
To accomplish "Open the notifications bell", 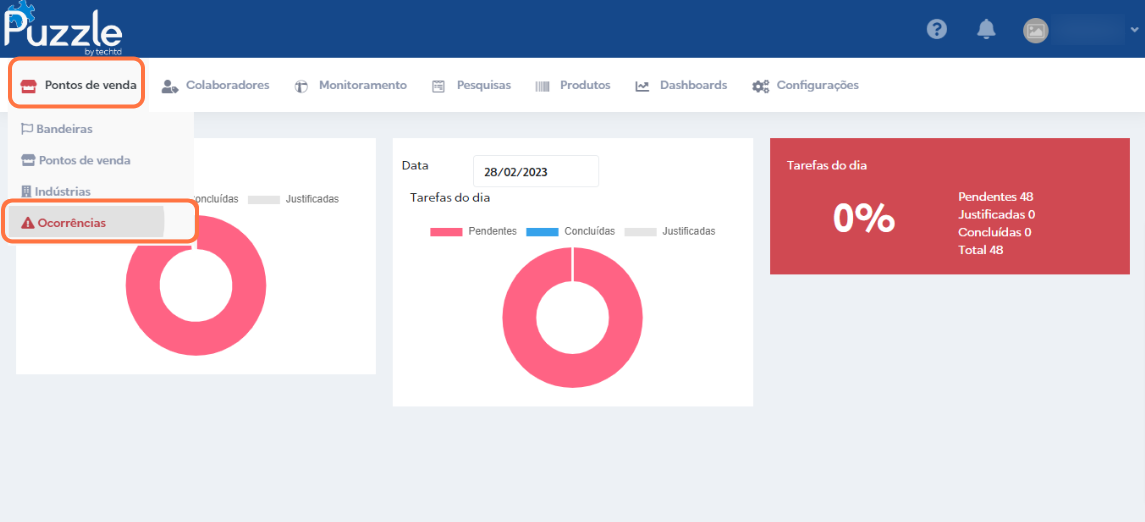I will click(x=986, y=29).
